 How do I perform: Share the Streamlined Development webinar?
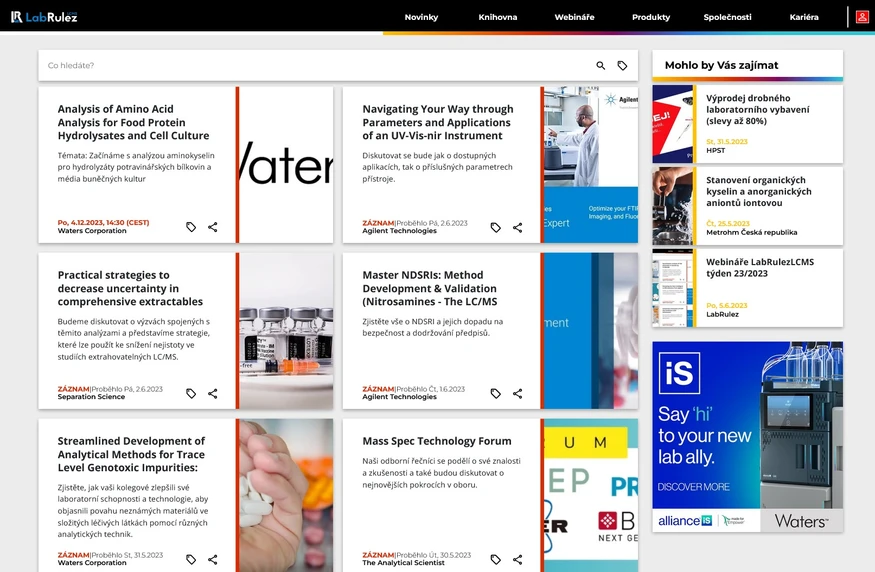pos(213,559)
